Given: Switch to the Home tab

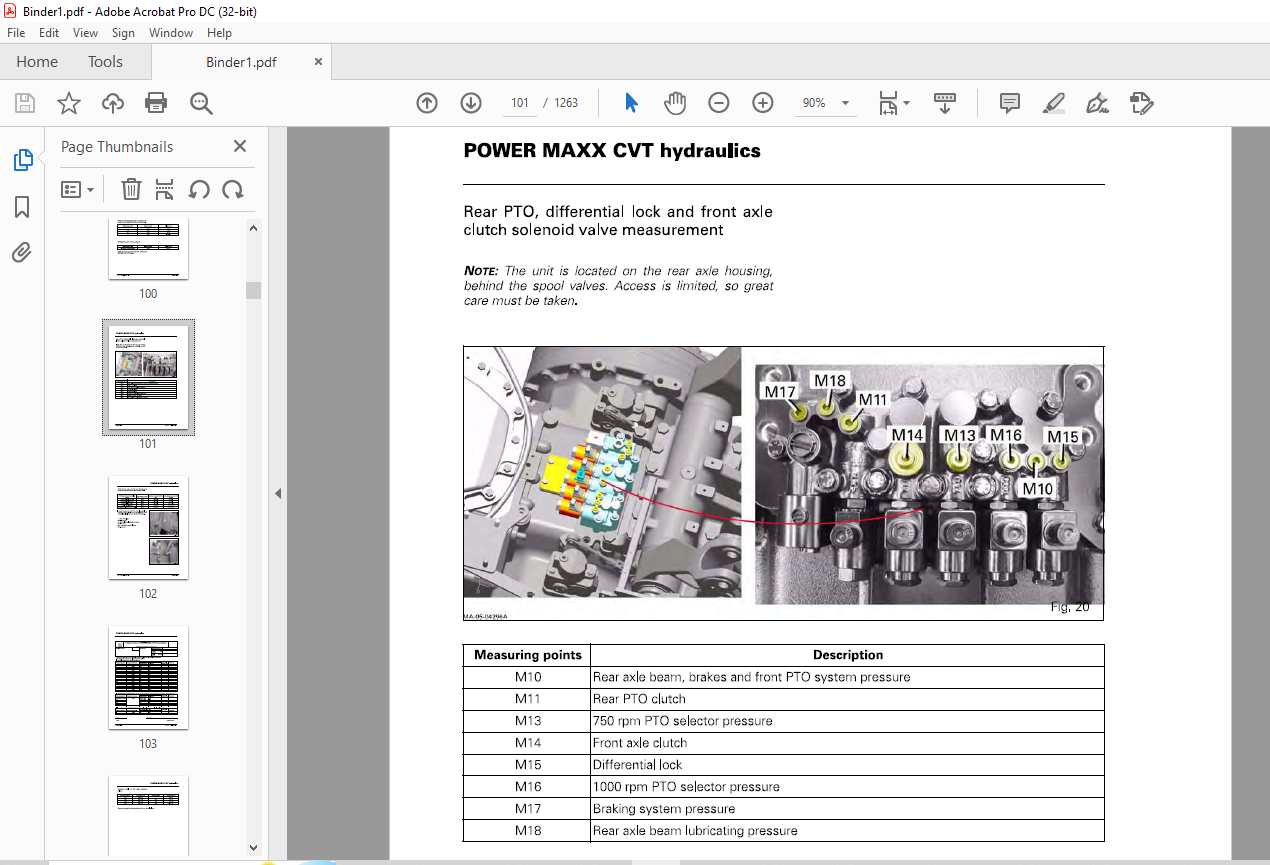Looking at the screenshot, I should click(x=37, y=62).
